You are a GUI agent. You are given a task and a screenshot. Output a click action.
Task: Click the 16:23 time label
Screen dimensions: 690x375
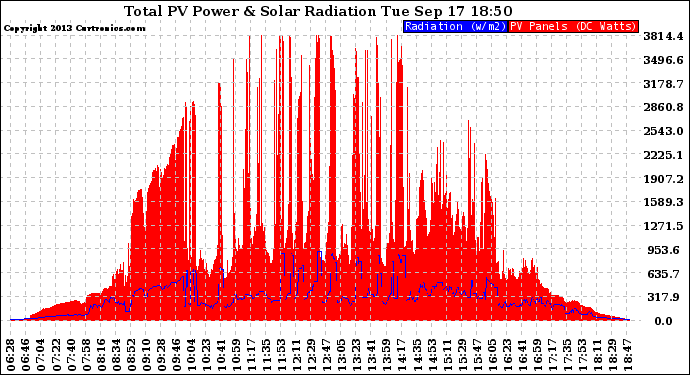(x=507, y=355)
